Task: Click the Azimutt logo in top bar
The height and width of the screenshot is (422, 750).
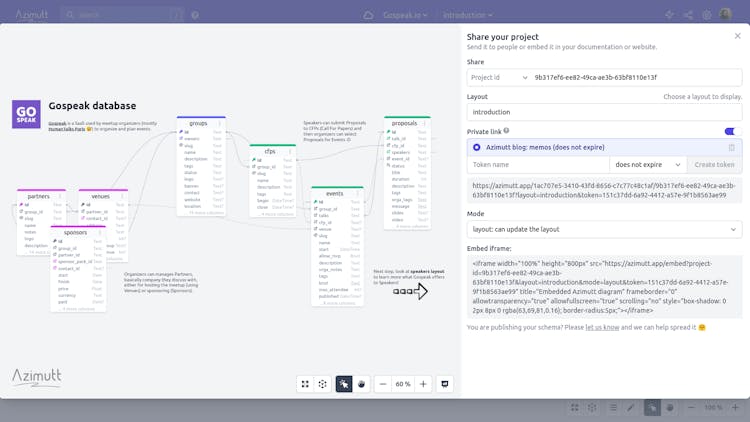Action: (x=32, y=15)
